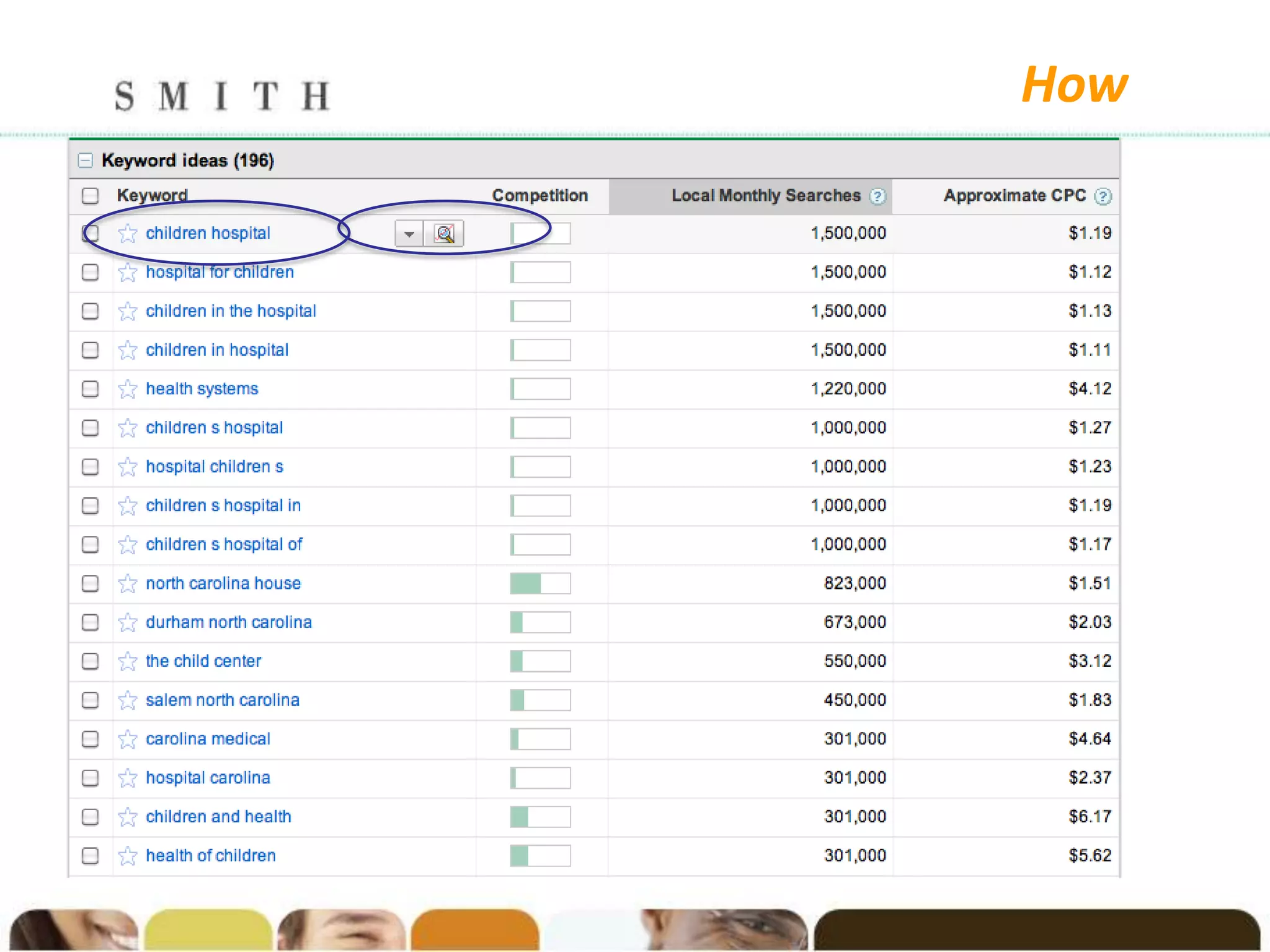Sort by Competition column header
The image size is (1270, 952).
[x=540, y=196]
